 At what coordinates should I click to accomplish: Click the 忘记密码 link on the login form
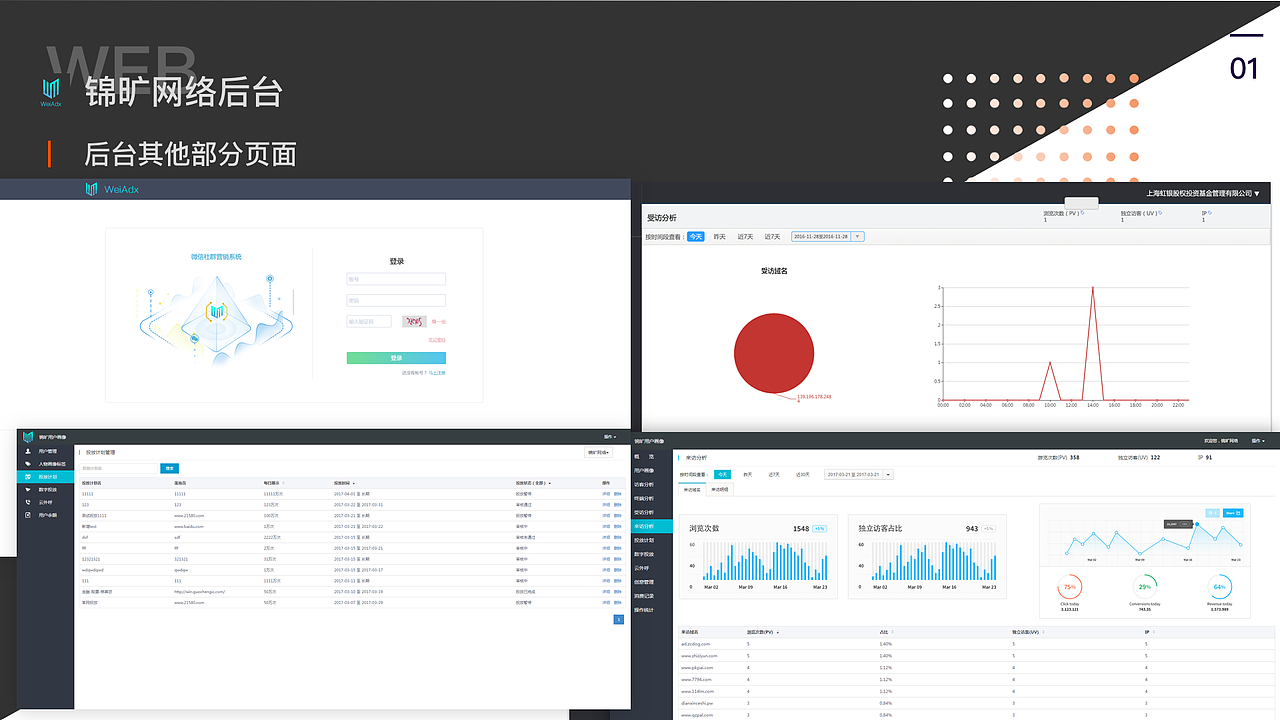[437, 340]
